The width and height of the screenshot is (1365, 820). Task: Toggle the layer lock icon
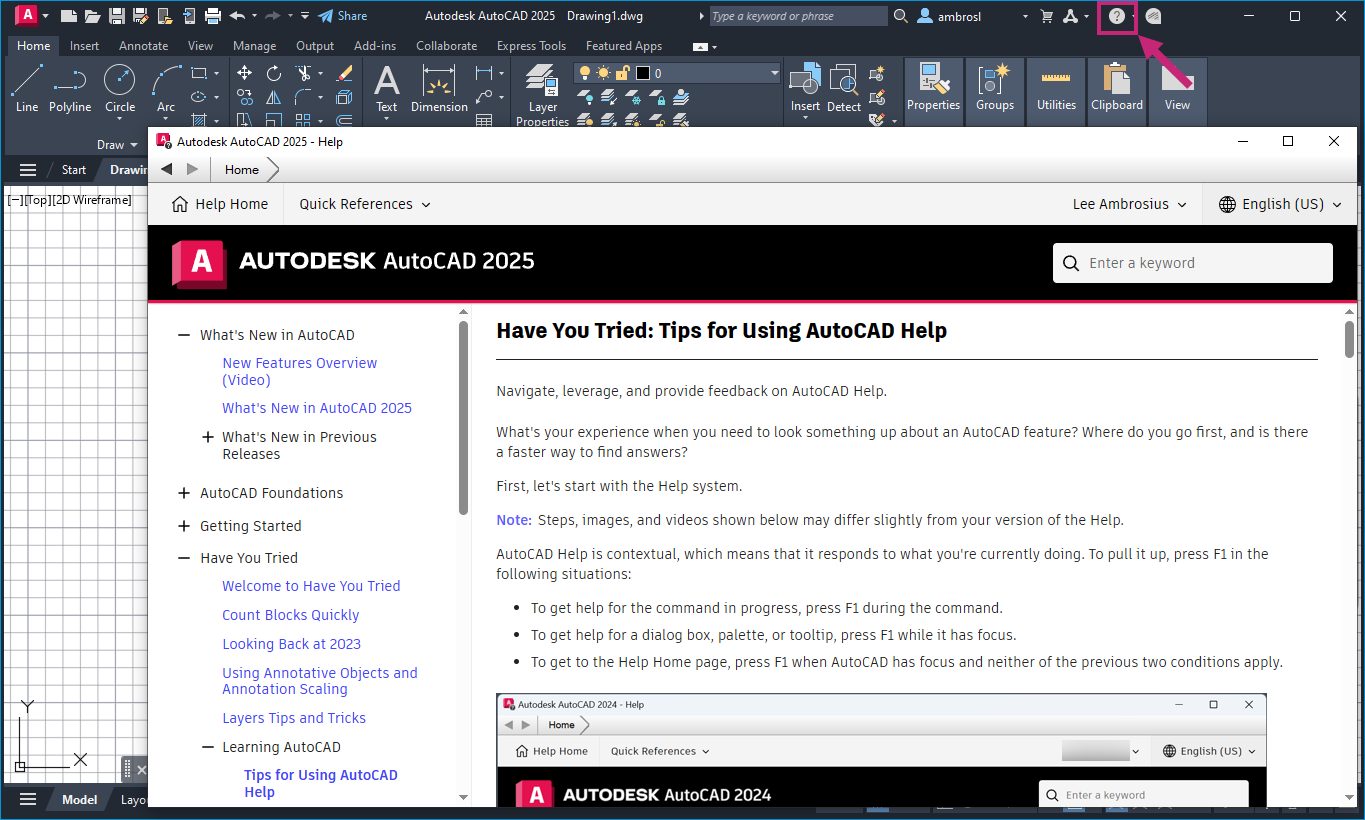coord(622,73)
